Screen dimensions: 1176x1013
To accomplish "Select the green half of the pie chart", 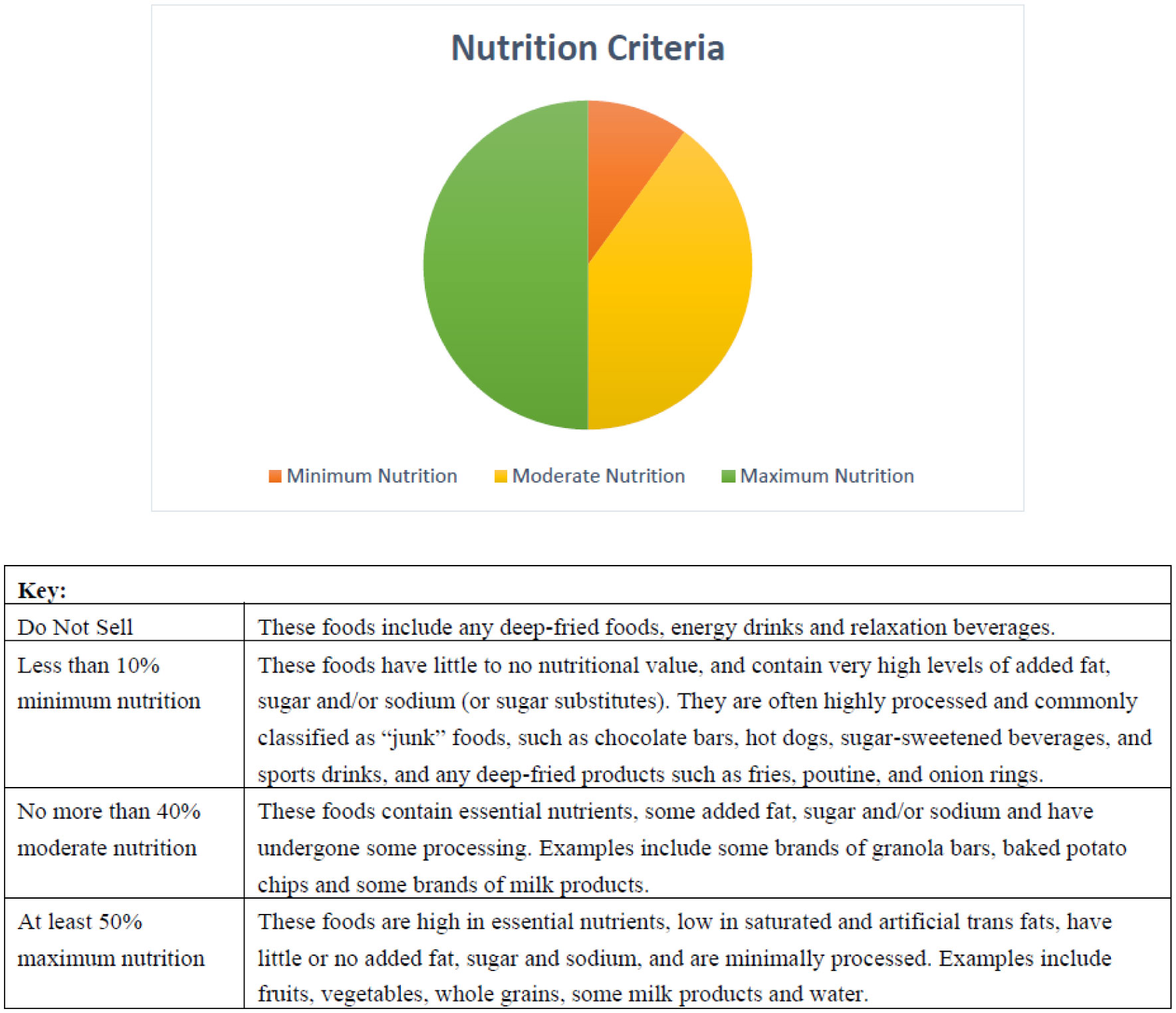I will tap(505, 266).
